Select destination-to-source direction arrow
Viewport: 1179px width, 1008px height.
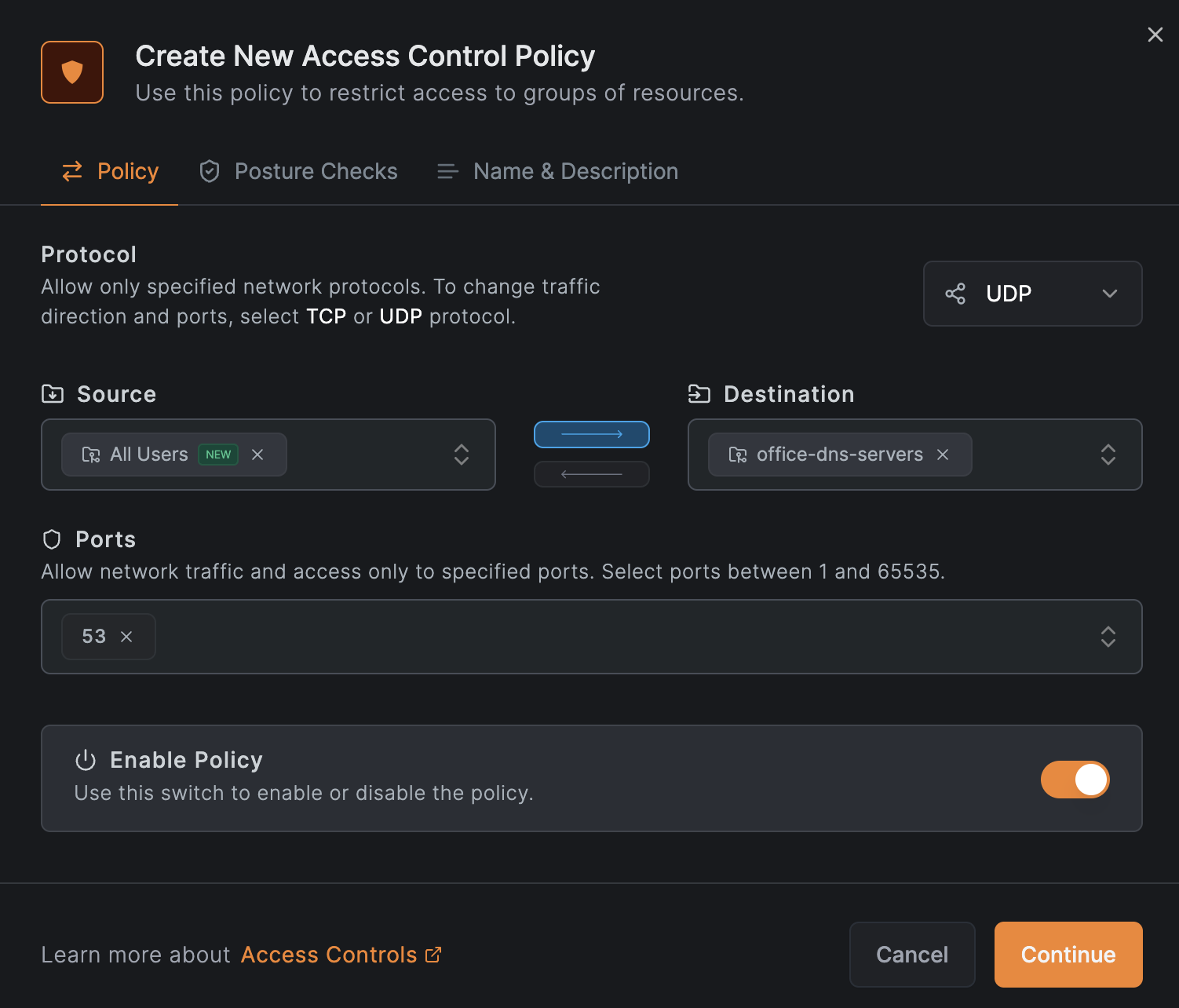tap(591, 474)
